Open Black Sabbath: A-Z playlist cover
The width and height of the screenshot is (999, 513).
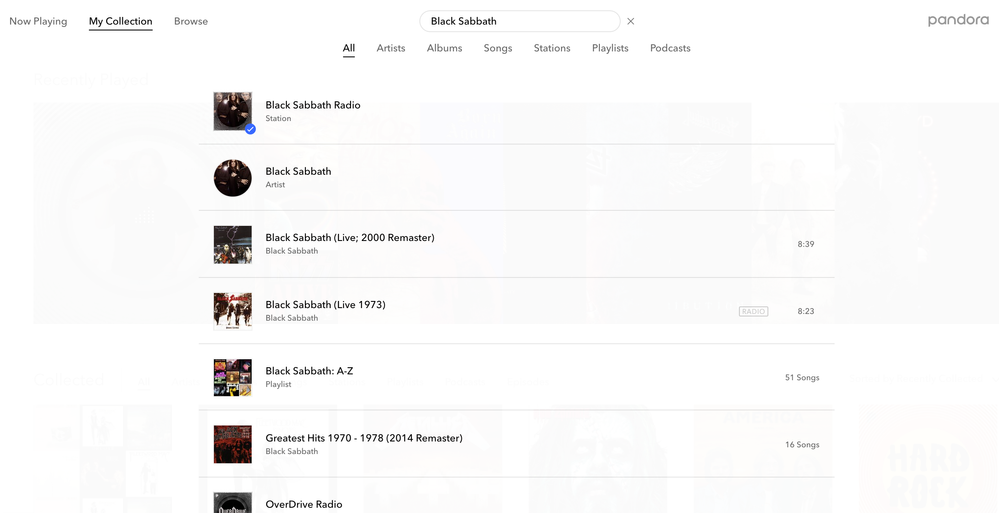click(232, 378)
